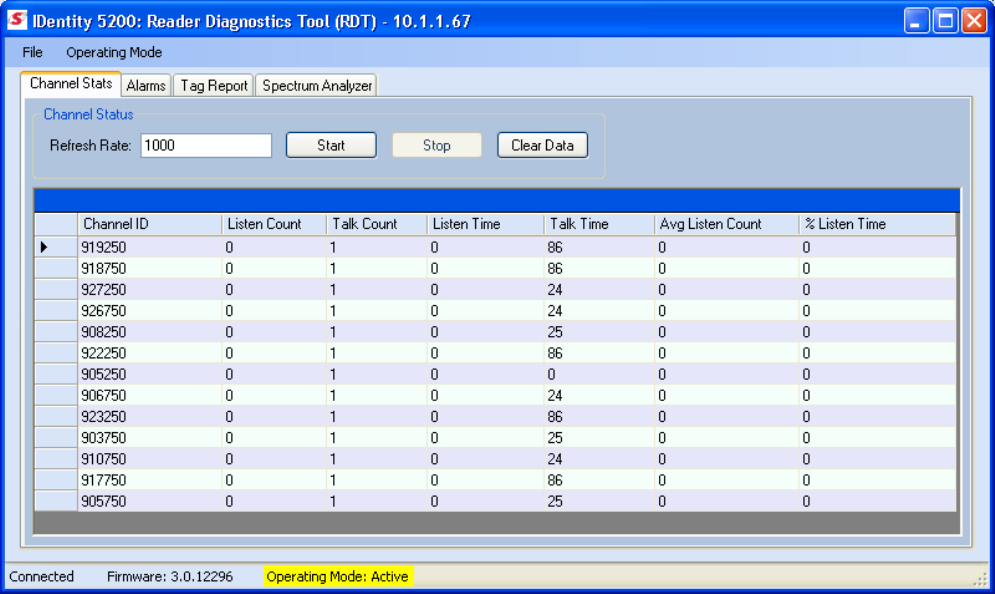Select channel 918750 cell
The width and height of the screenshot is (995, 594).
(x=150, y=268)
